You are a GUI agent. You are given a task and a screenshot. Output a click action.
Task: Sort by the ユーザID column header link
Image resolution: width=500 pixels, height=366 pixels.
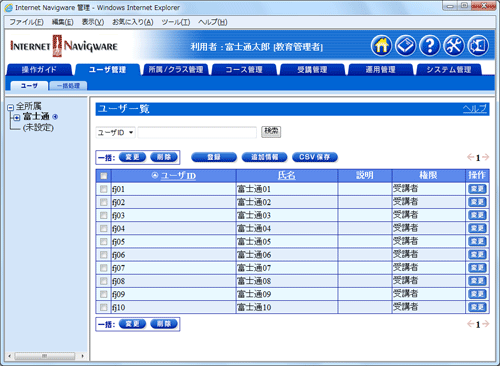click(178, 175)
